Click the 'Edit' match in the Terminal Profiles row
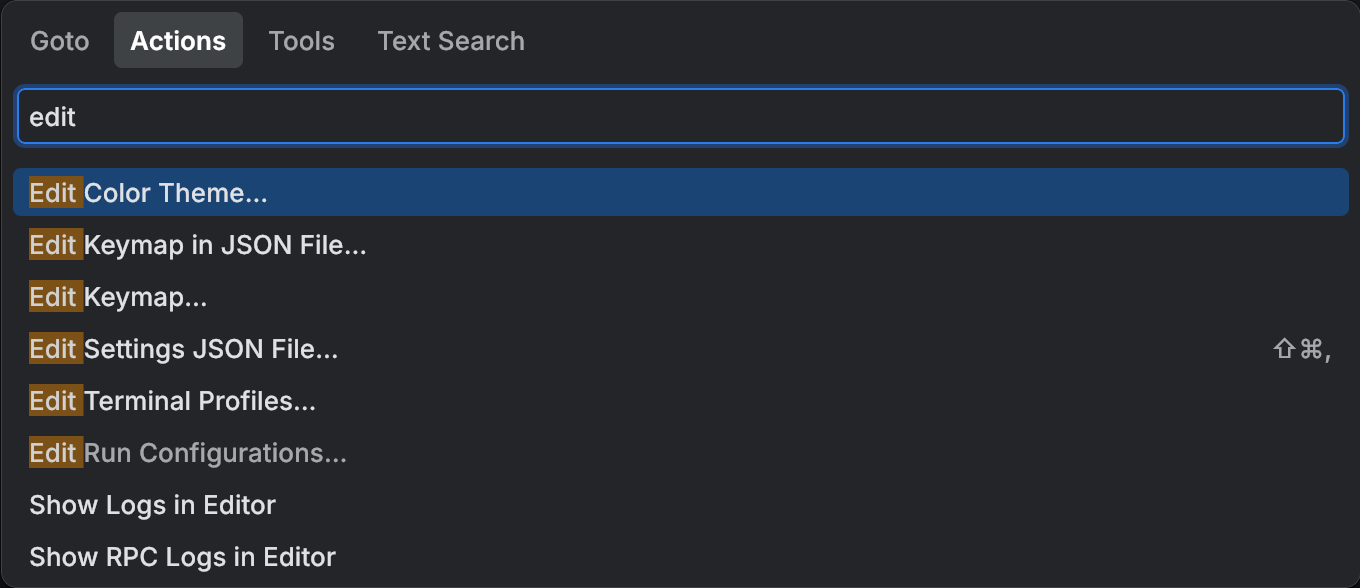Viewport: 1360px width, 588px height. pyautogui.click(x=53, y=401)
